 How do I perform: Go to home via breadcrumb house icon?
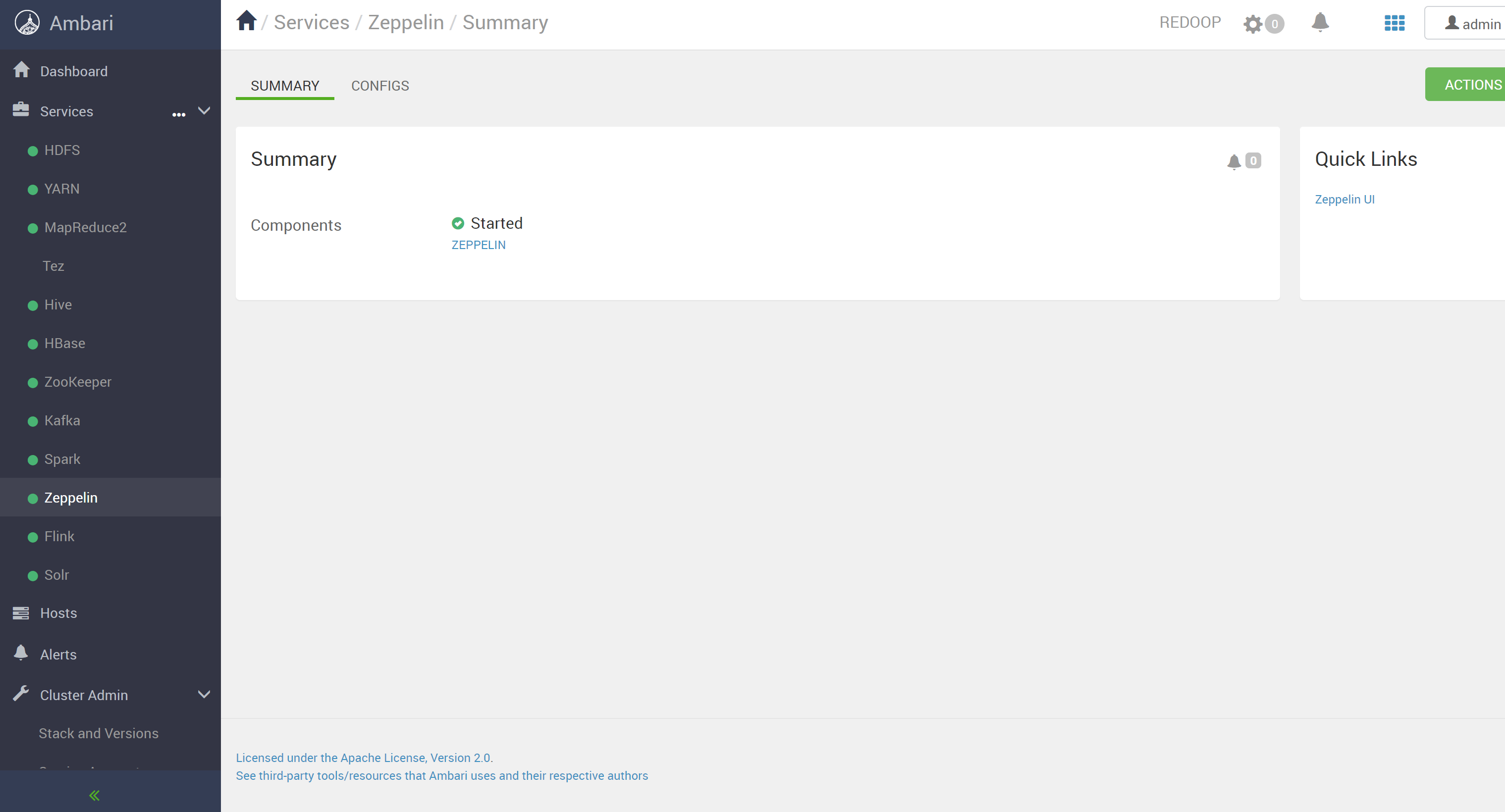247,21
